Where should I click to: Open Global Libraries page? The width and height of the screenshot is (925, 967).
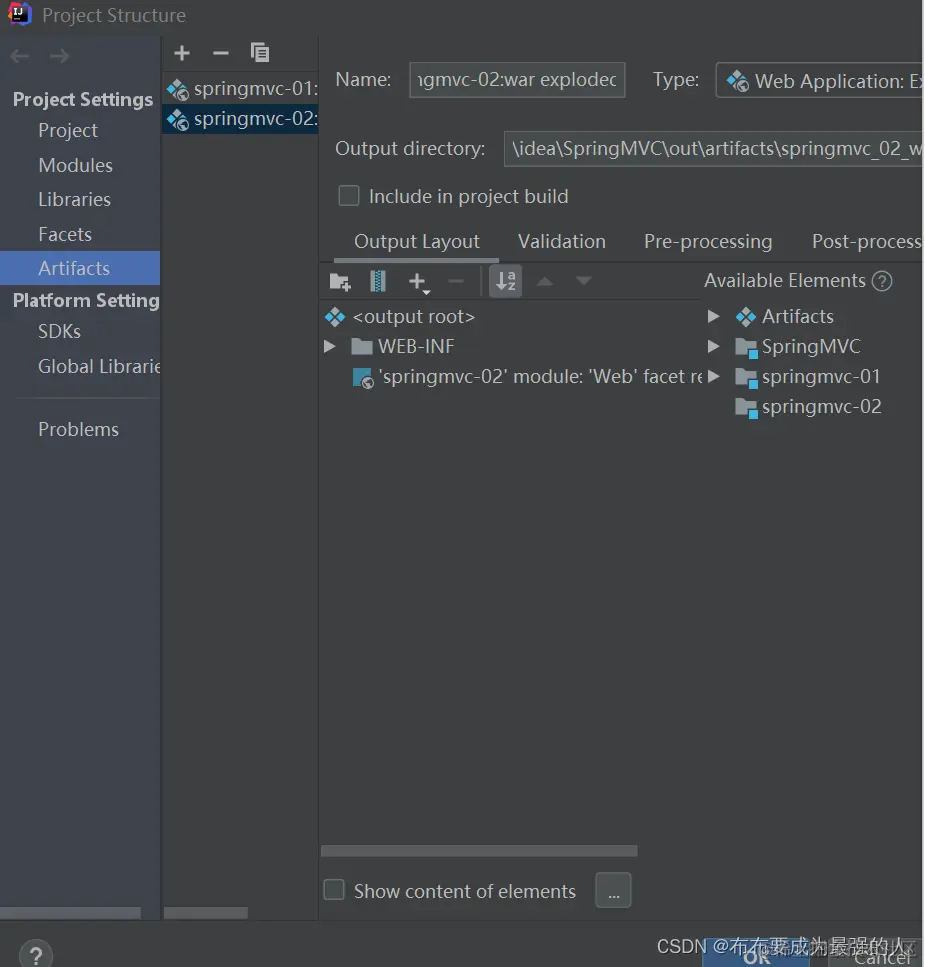pos(99,366)
